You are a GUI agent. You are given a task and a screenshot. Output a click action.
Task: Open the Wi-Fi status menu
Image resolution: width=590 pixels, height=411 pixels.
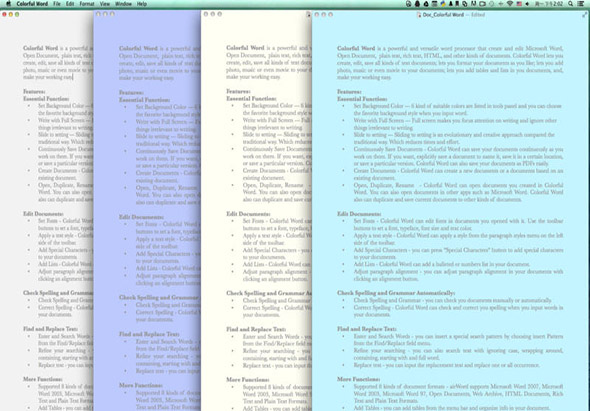[x=510, y=4]
